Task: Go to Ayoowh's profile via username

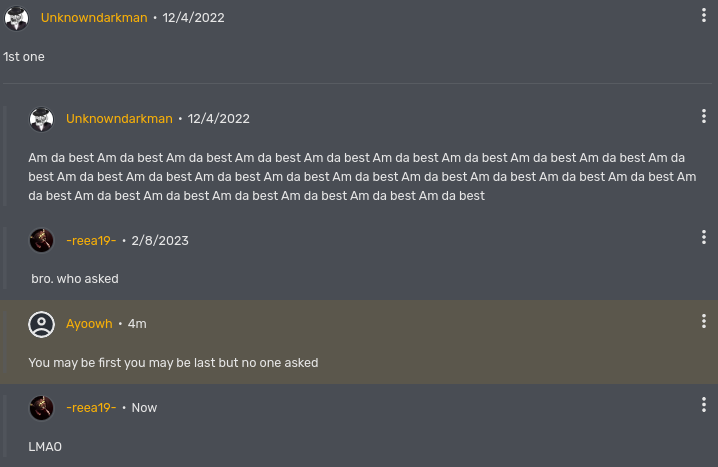Action: tap(89, 324)
